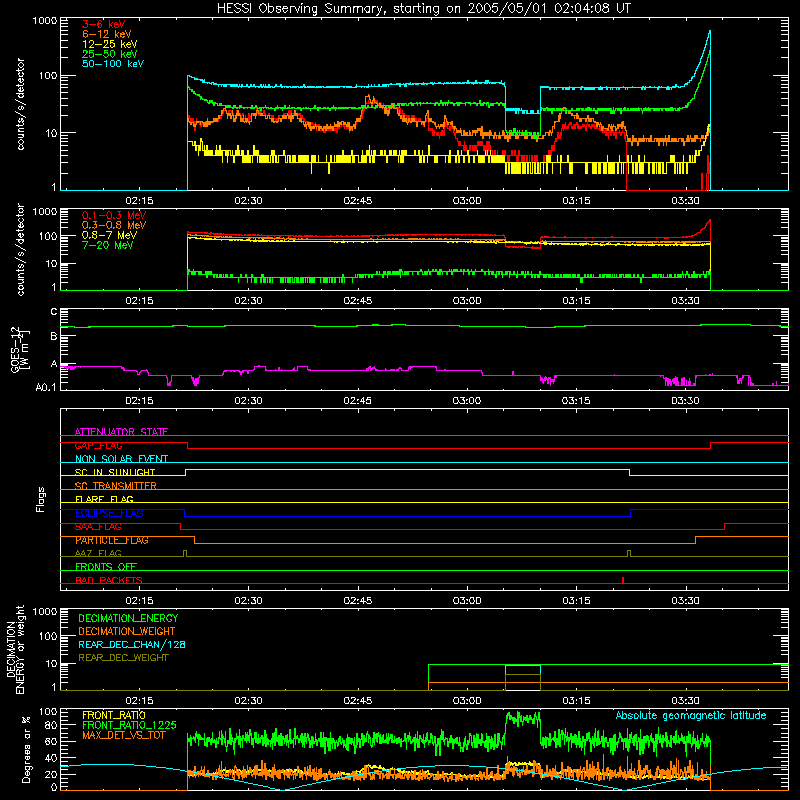Click the 'Degrees or %' axis label
This screenshot has height=800, width=800.
[x=26, y=750]
